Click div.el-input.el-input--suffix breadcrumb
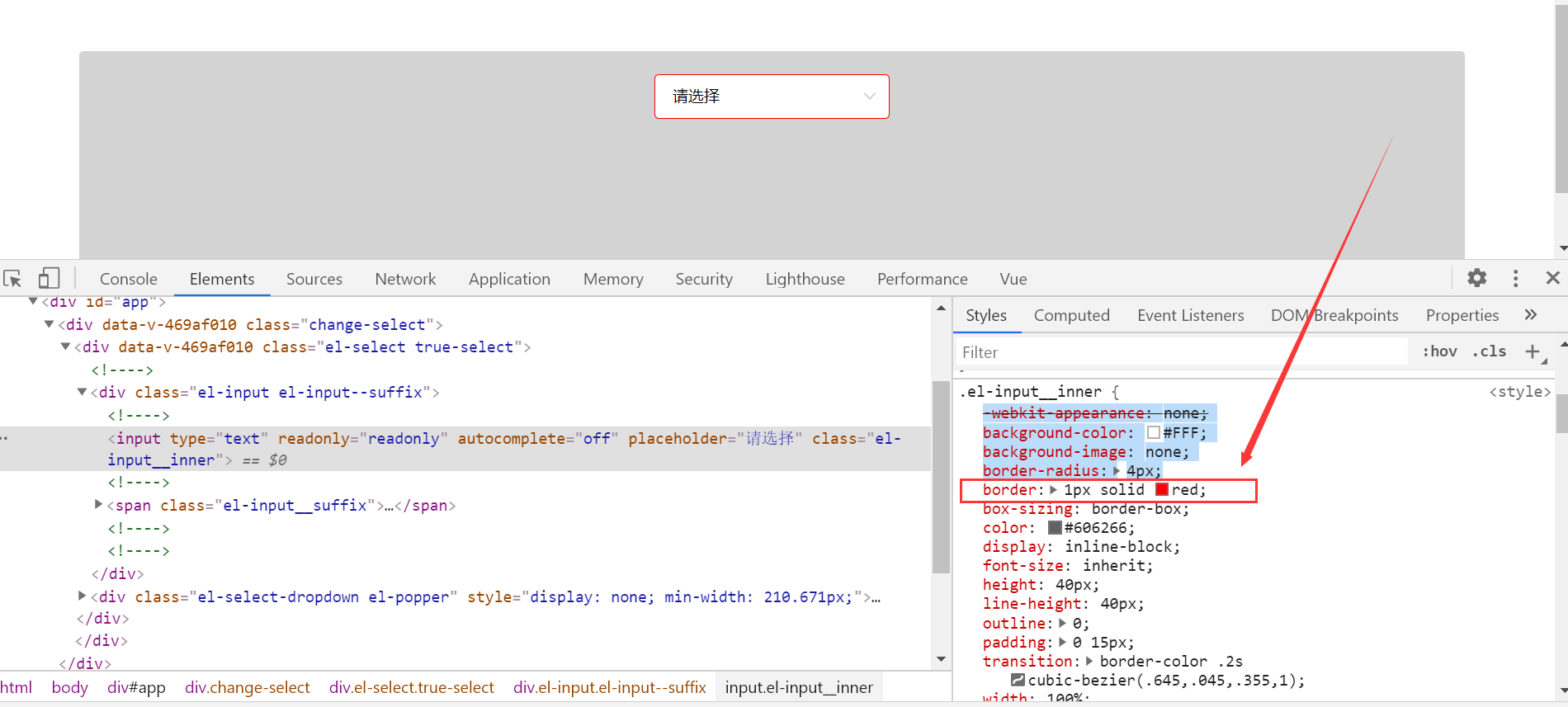Screen dimensions: 1568x707 click(x=610, y=687)
